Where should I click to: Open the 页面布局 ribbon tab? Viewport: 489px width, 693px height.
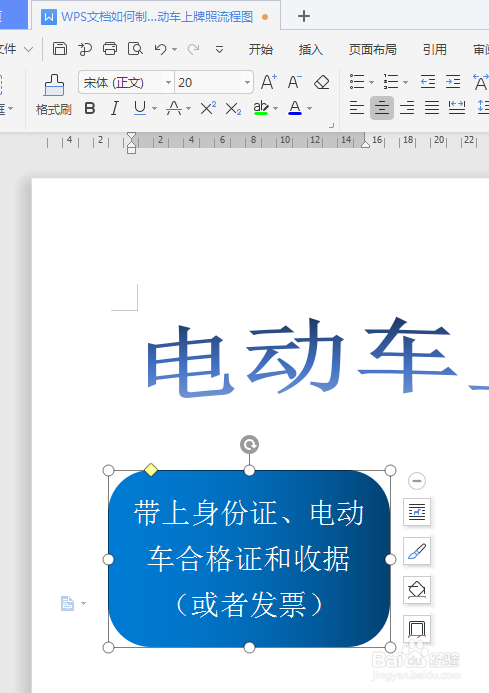click(x=372, y=50)
